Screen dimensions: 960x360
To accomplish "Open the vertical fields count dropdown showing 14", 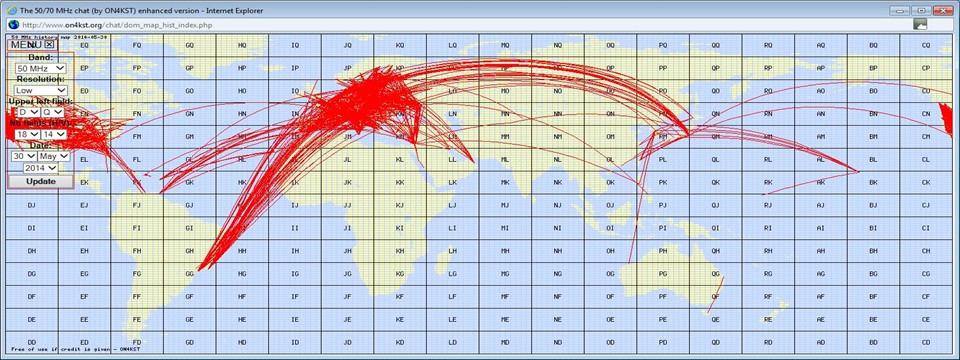I will click(53, 134).
